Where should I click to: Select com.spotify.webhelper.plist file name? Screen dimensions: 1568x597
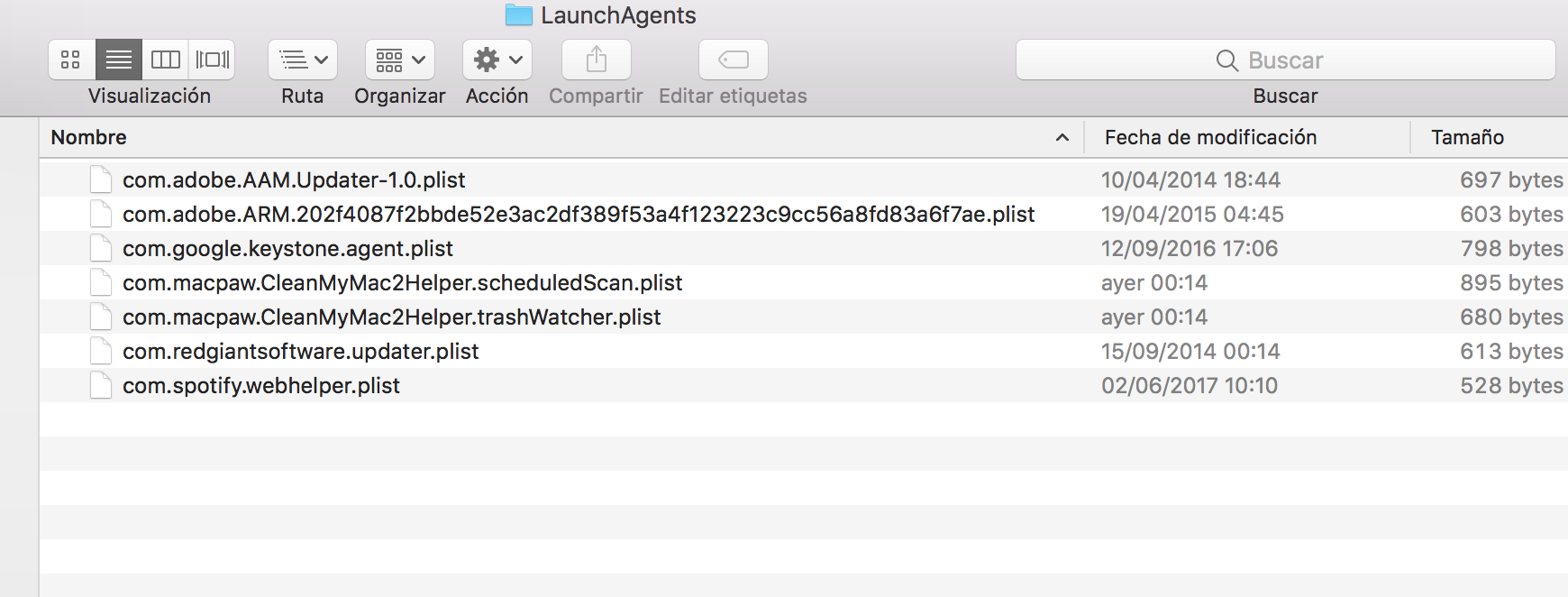[260, 385]
